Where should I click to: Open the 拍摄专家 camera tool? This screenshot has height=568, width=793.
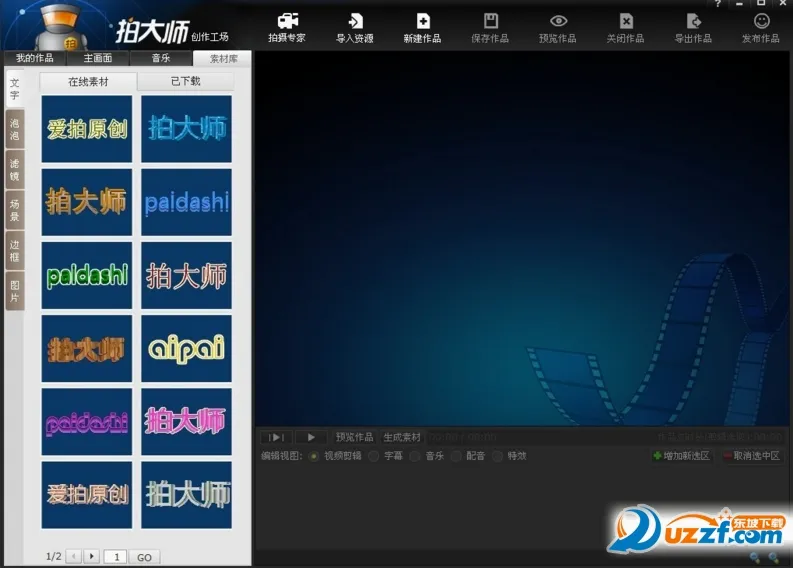point(287,27)
